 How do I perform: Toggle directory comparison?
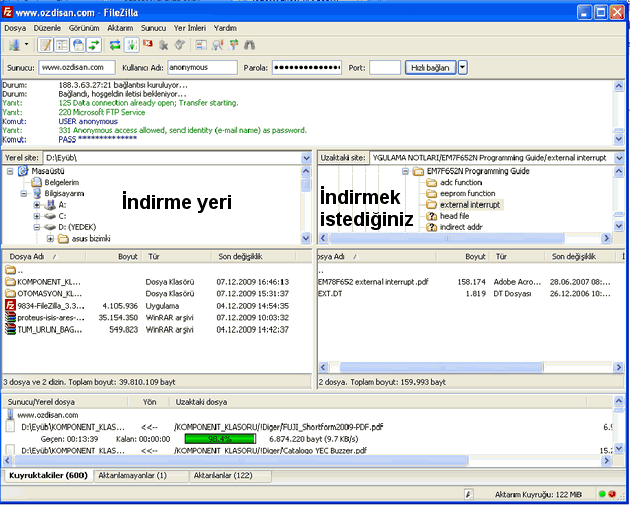pos(217,45)
